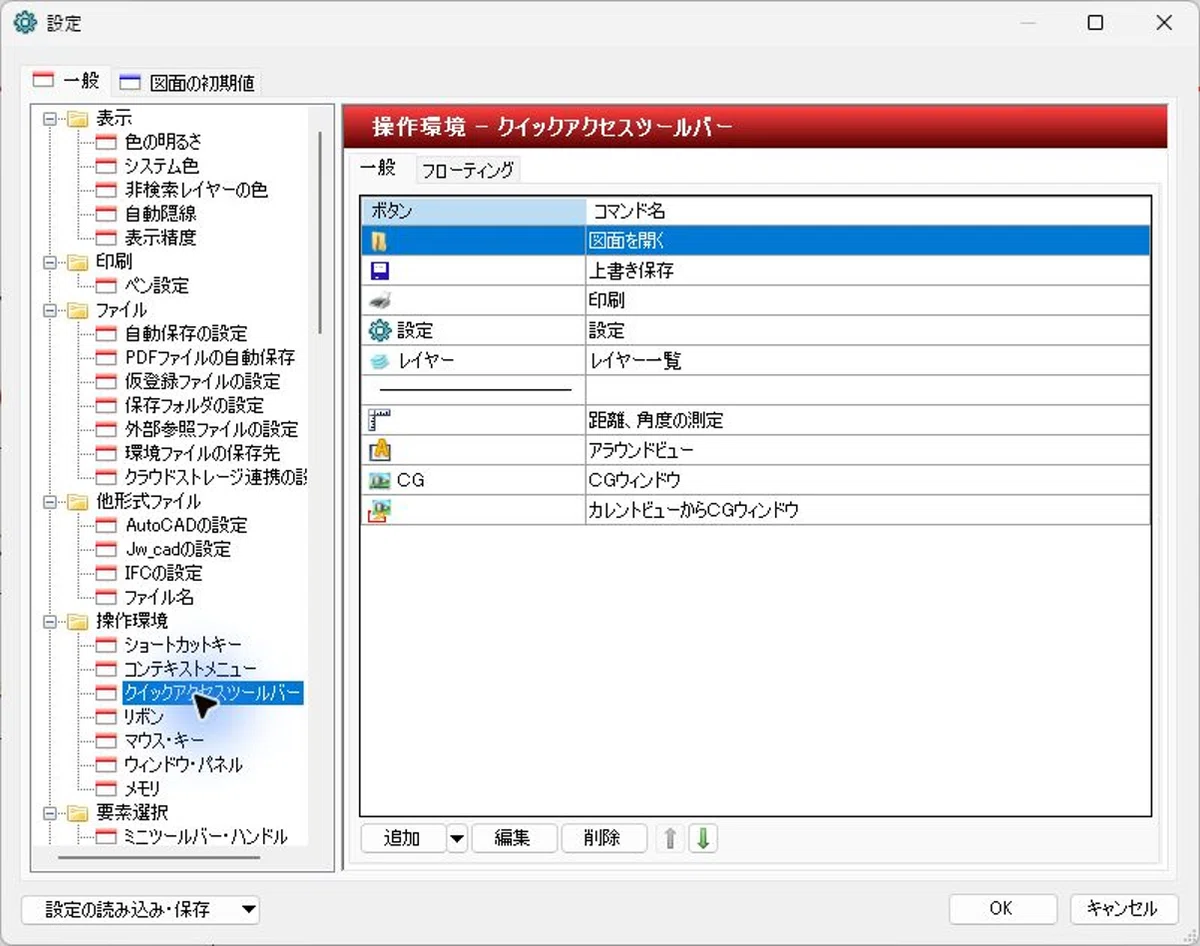This screenshot has width=1200, height=946.
Task: Switch to the フローティング tab
Action: (468, 170)
